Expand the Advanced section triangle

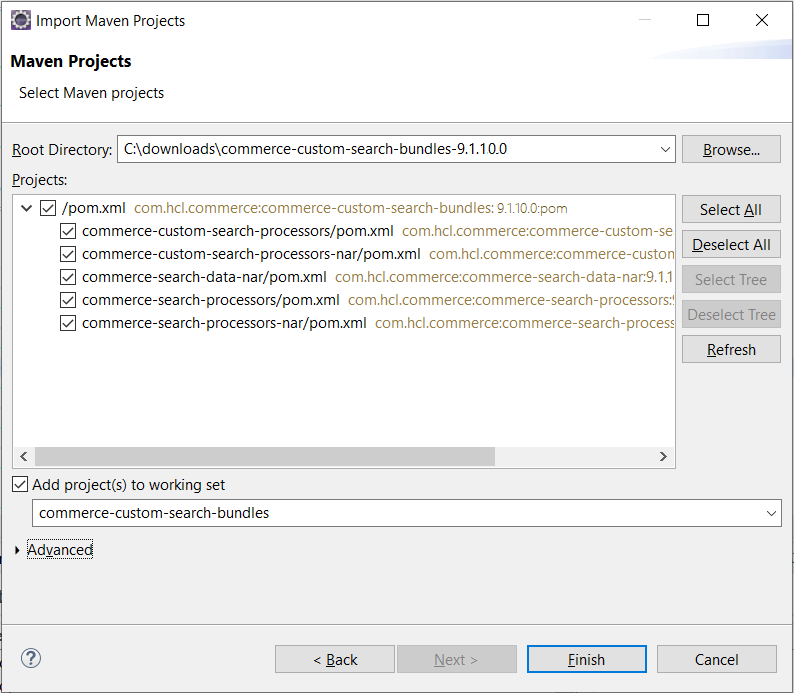(17, 550)
